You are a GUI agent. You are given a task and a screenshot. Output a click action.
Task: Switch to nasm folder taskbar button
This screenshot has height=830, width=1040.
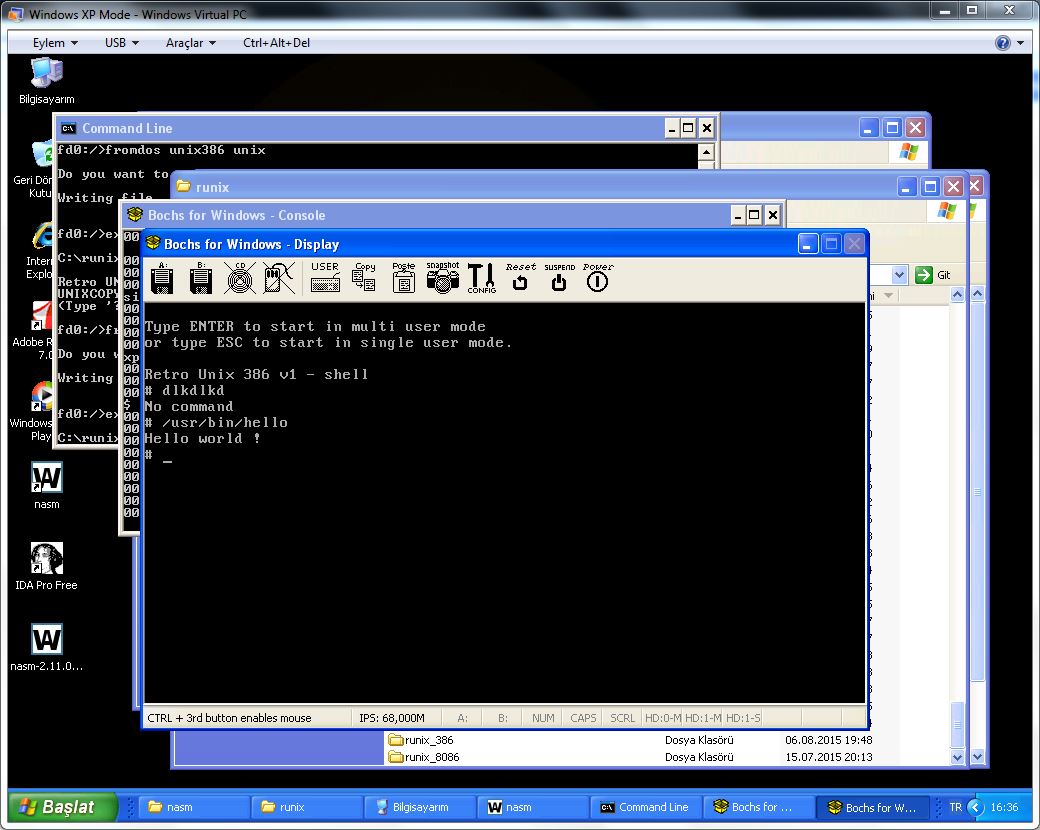click(x=192, y=807)
